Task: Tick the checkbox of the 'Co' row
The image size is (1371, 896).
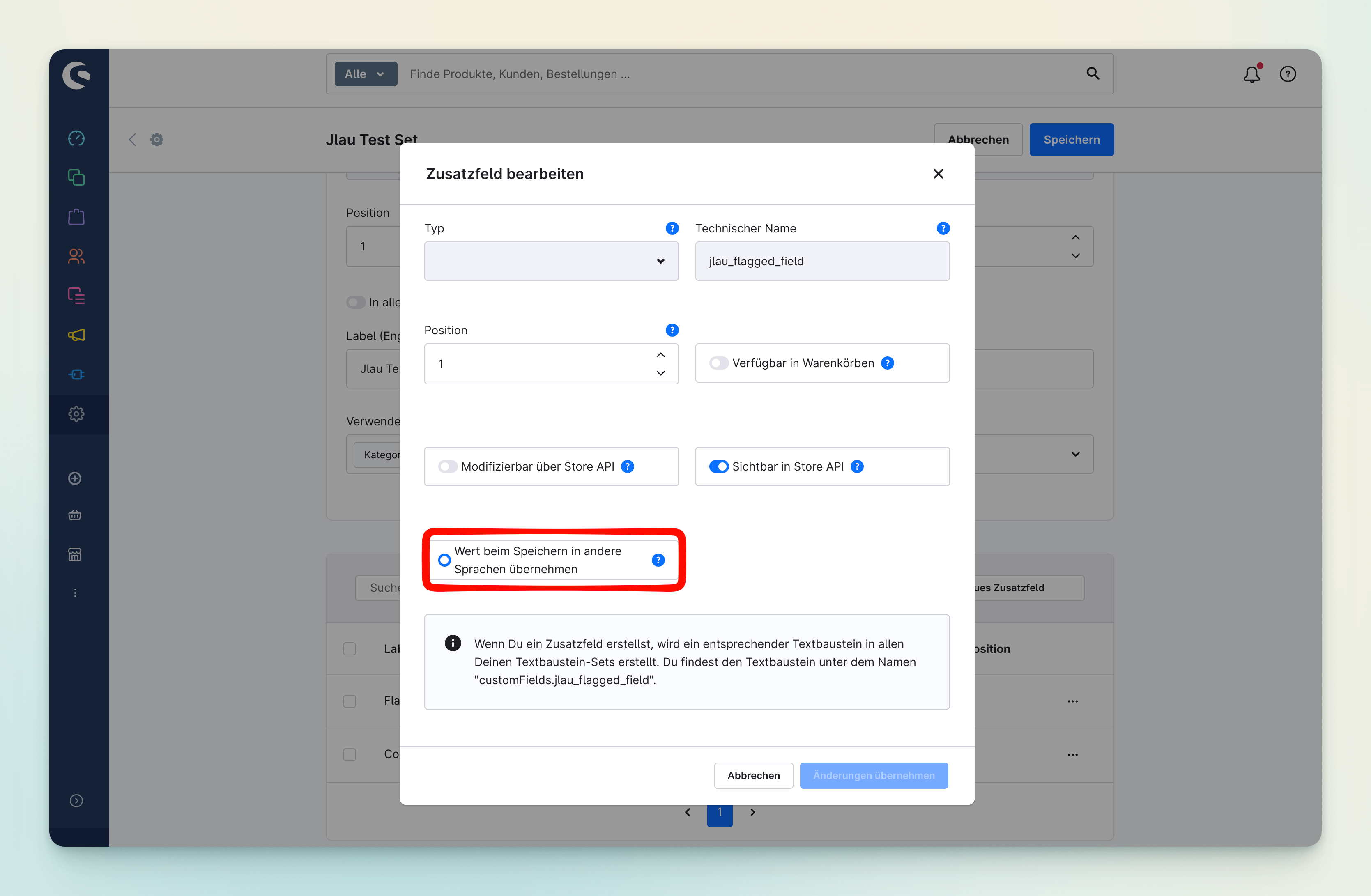Action: tap(350, 755)
